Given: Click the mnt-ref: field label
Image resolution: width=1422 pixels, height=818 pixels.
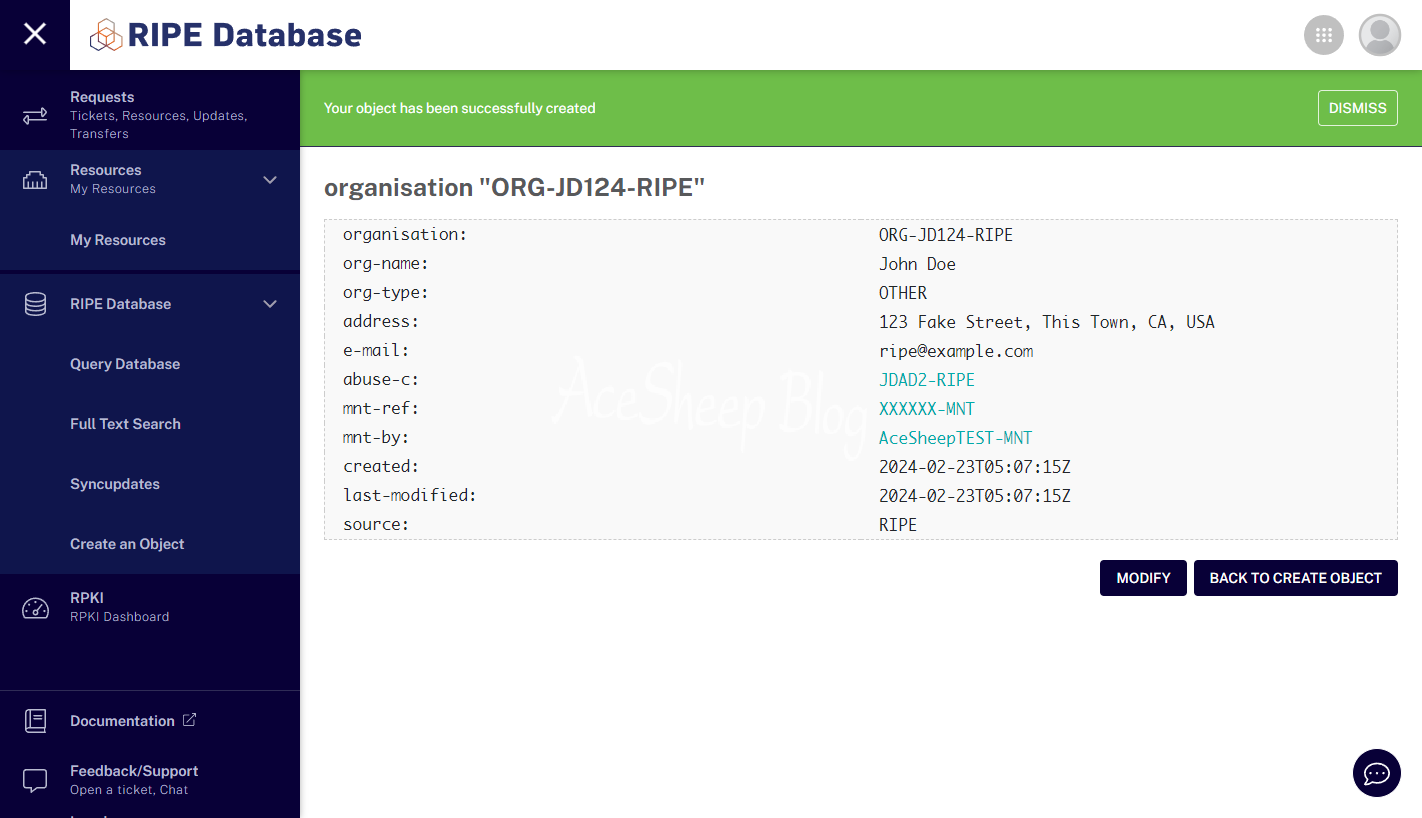Looking at the screenshot, I should (x=381, y=409).
